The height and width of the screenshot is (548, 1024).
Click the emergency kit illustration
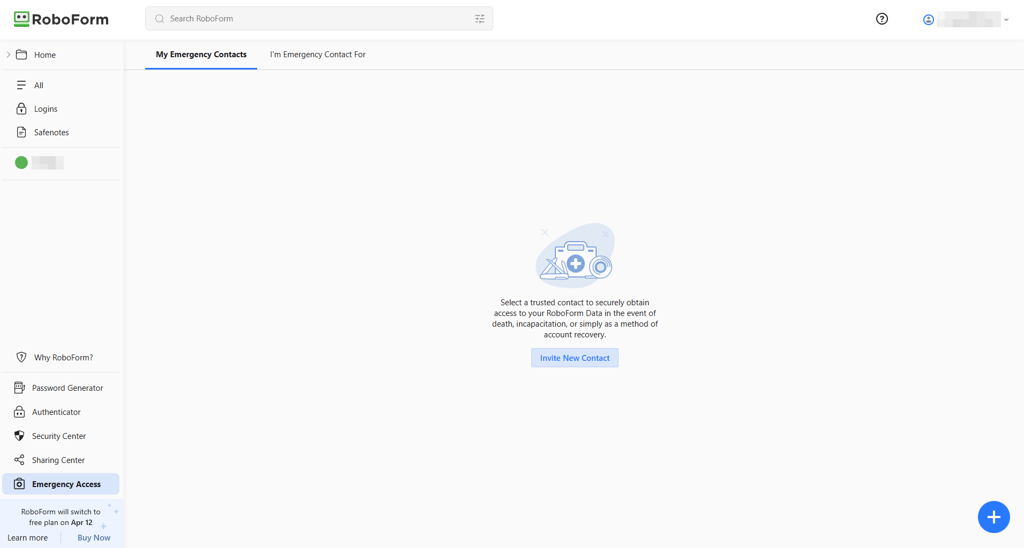575,255
